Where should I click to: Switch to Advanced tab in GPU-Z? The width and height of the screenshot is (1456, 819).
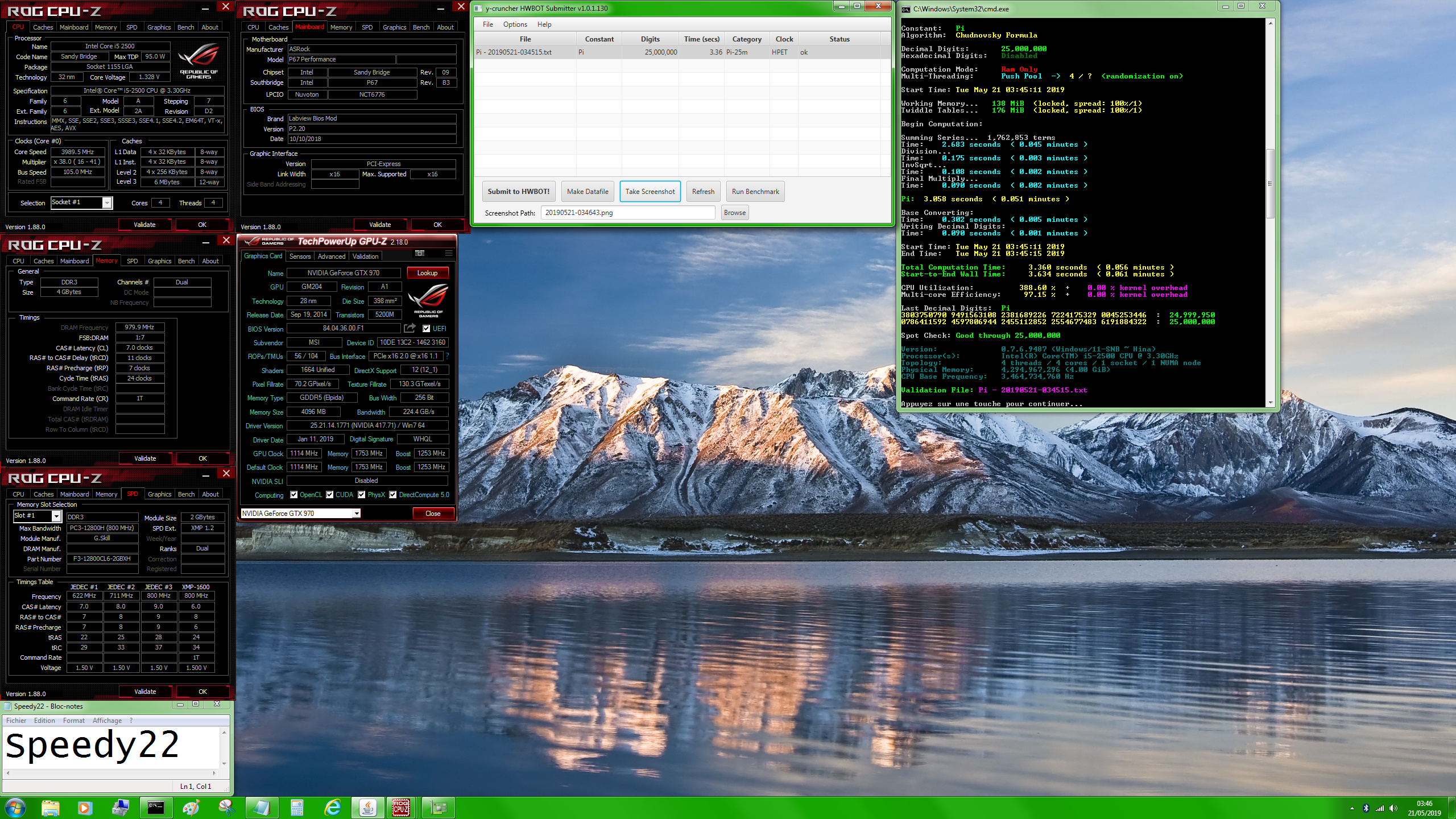[331, 257]
